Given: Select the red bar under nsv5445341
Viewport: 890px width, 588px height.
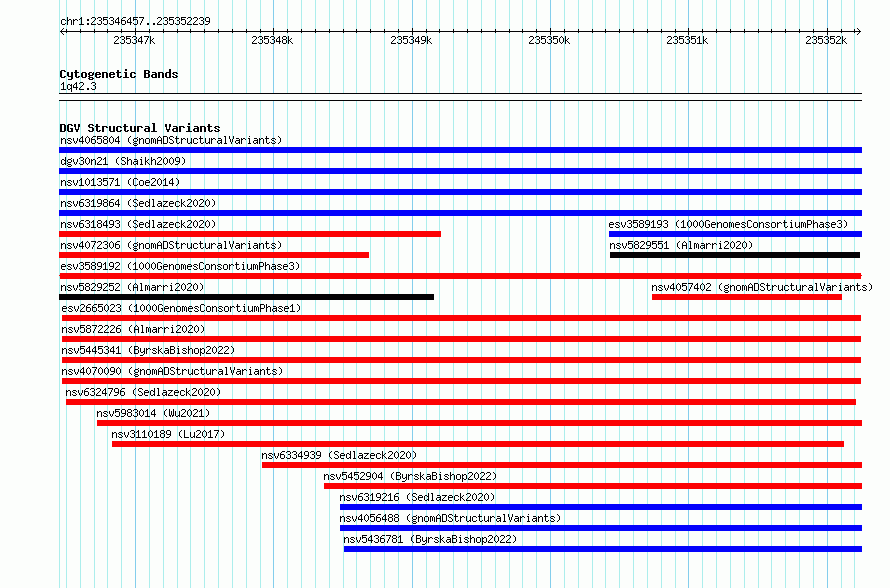Looking at the screenshot, I should [x=461, y=360].
